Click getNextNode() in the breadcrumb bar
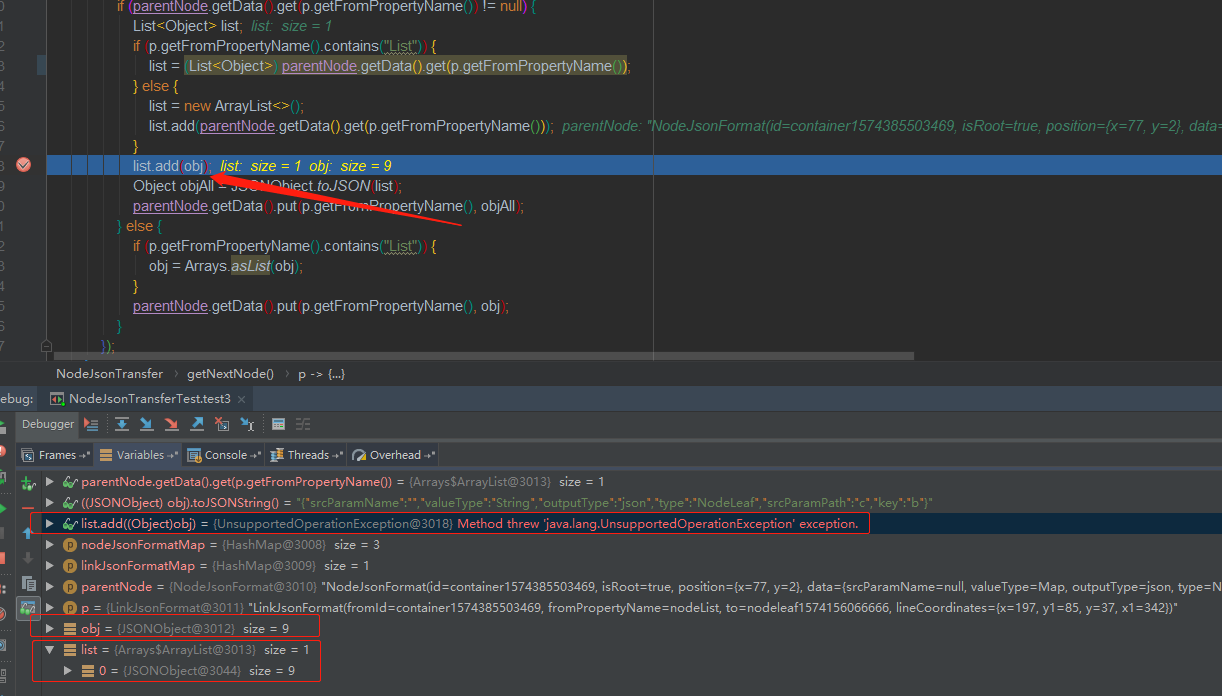Image resolution: width=1222 pixels, height=696 pixels. [230, 373]
